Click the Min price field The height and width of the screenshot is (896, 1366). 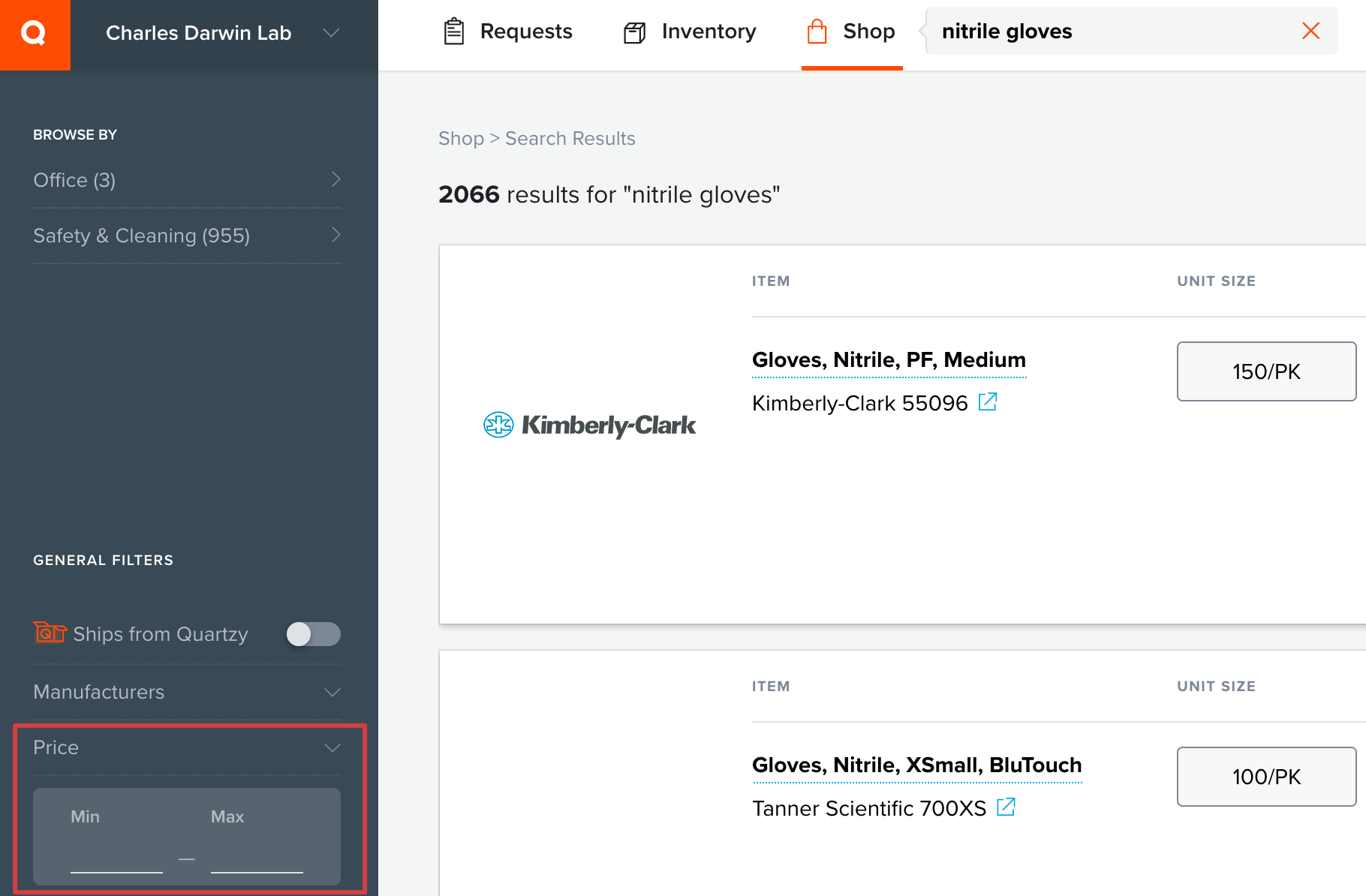pyautogui.click(x=116, y=857)
